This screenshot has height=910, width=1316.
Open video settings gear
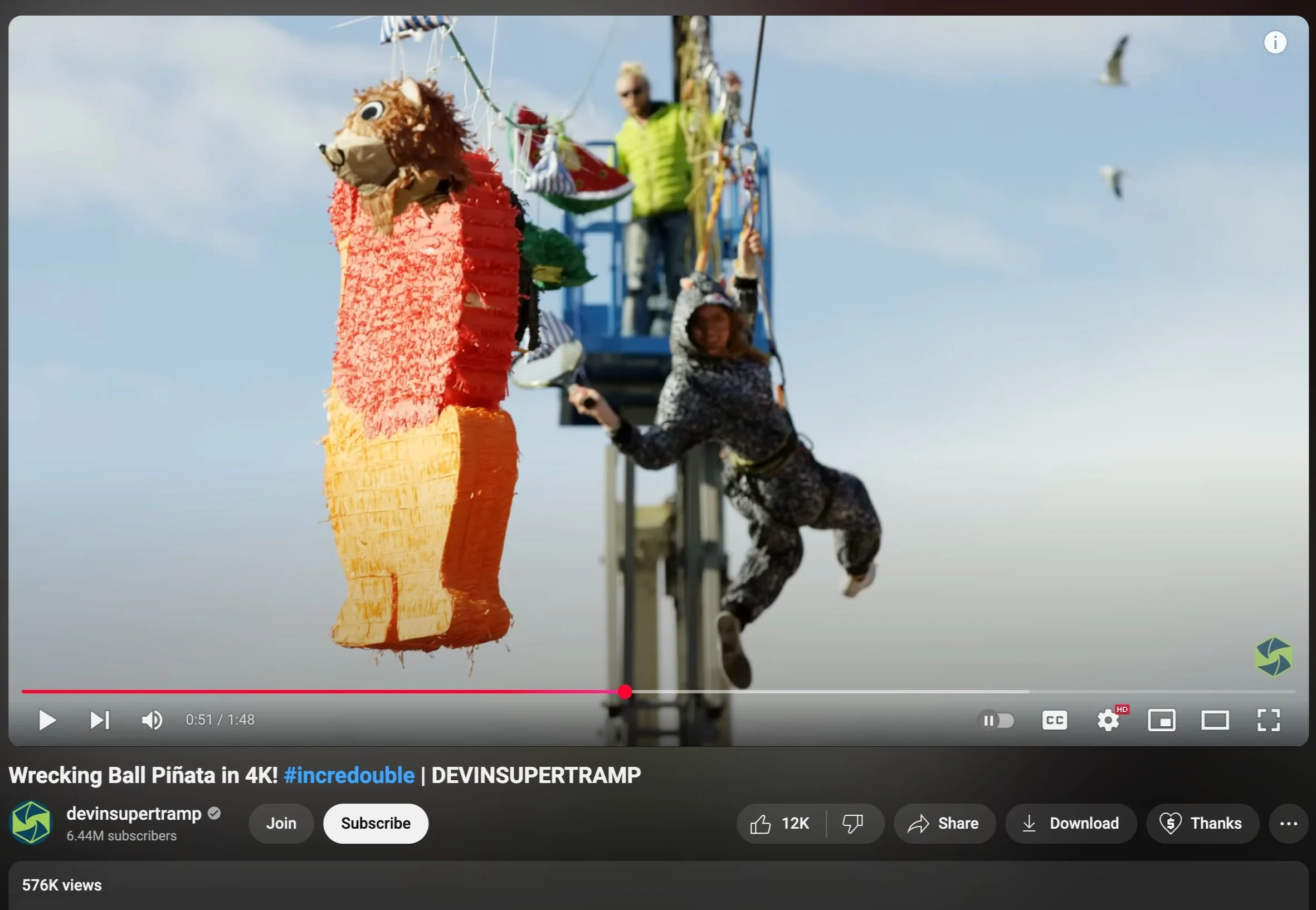tap(1108, 721)
